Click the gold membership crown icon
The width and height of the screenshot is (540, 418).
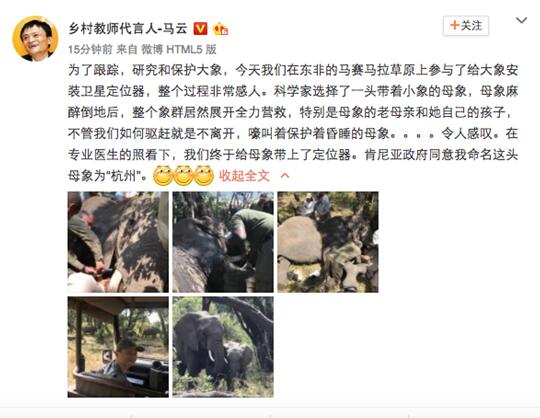(x=220, y=29)
